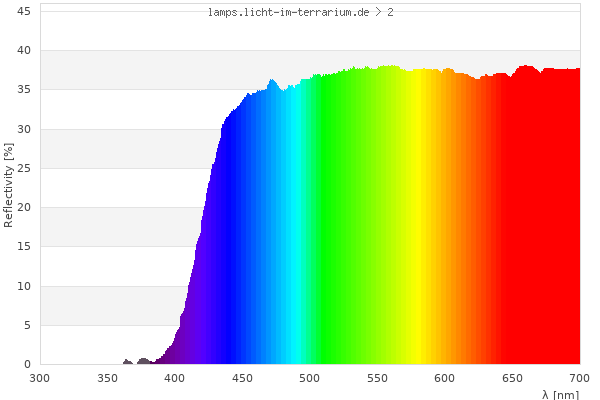Click the 10 value on the reflectivity axis

click(x=24, y=287)
